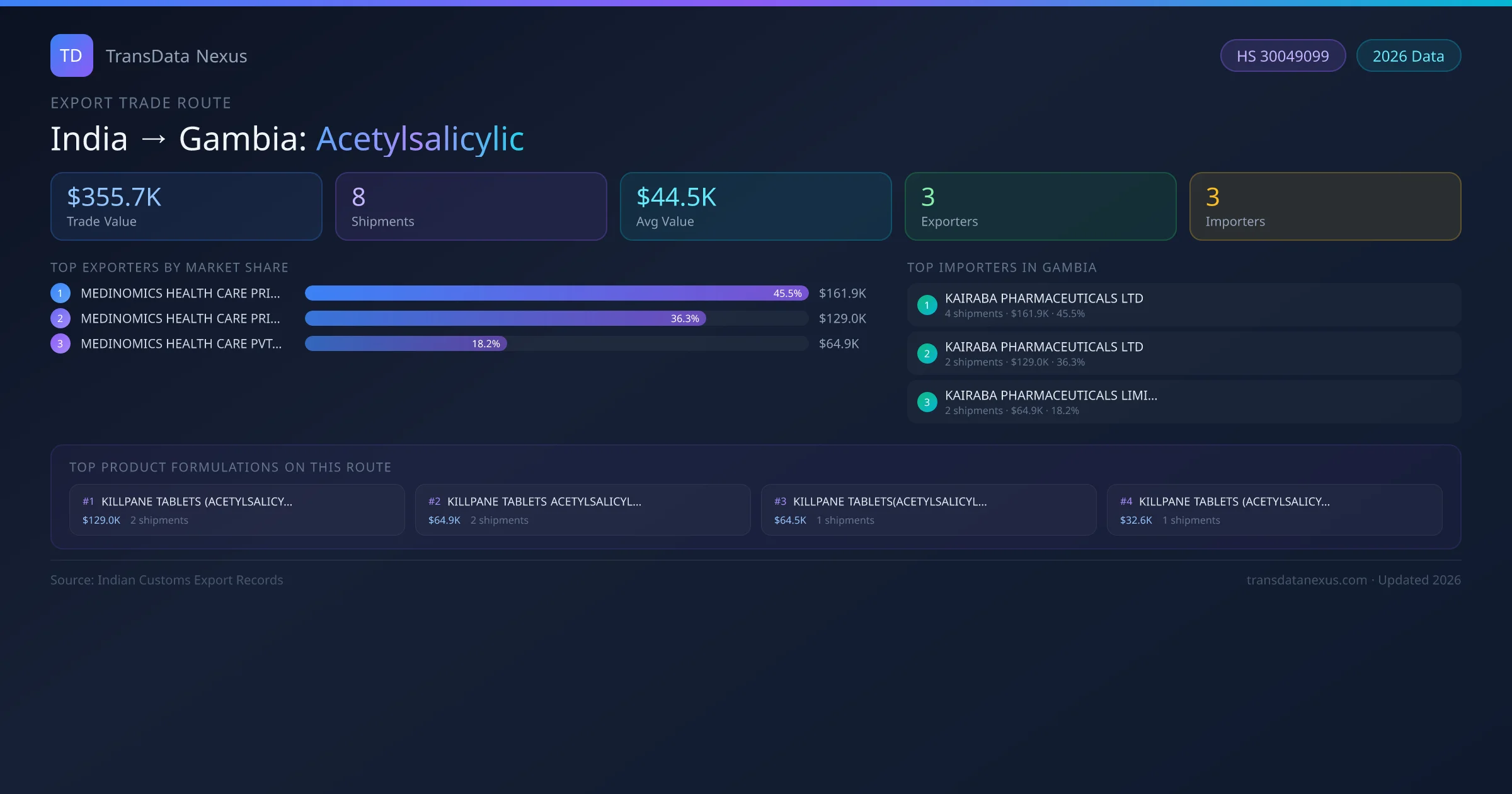The height and width of the screenshot is (794, 1512).
Task: Click the green rank 3 importer badge
Action: coord(927,402)
